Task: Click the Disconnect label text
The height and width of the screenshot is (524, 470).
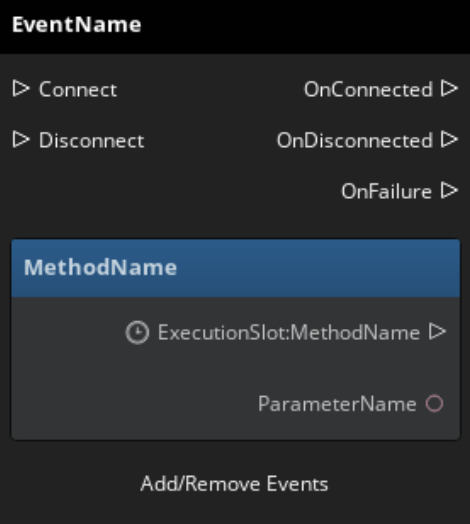Action: click(x=92, y=140)
